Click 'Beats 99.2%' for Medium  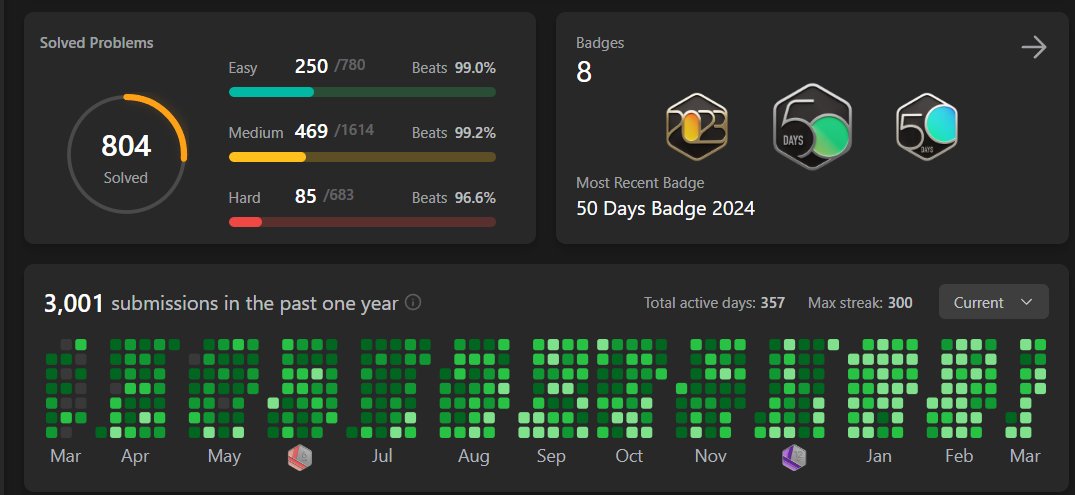click(x=454, y=132)
